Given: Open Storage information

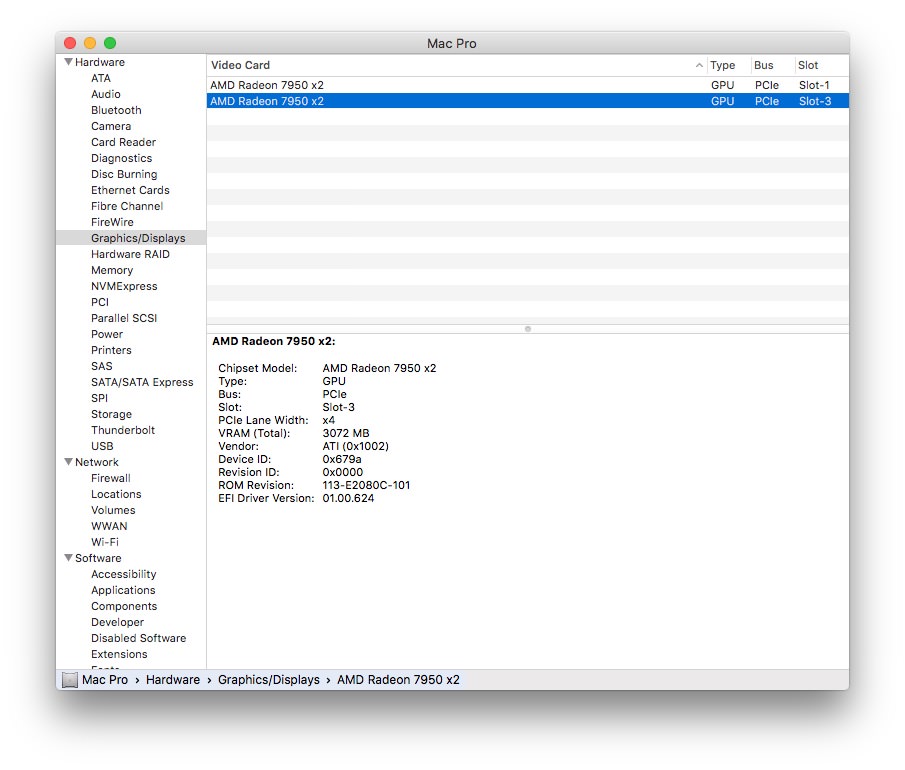Looking at the screenshot, I should [x=111, y=414].
